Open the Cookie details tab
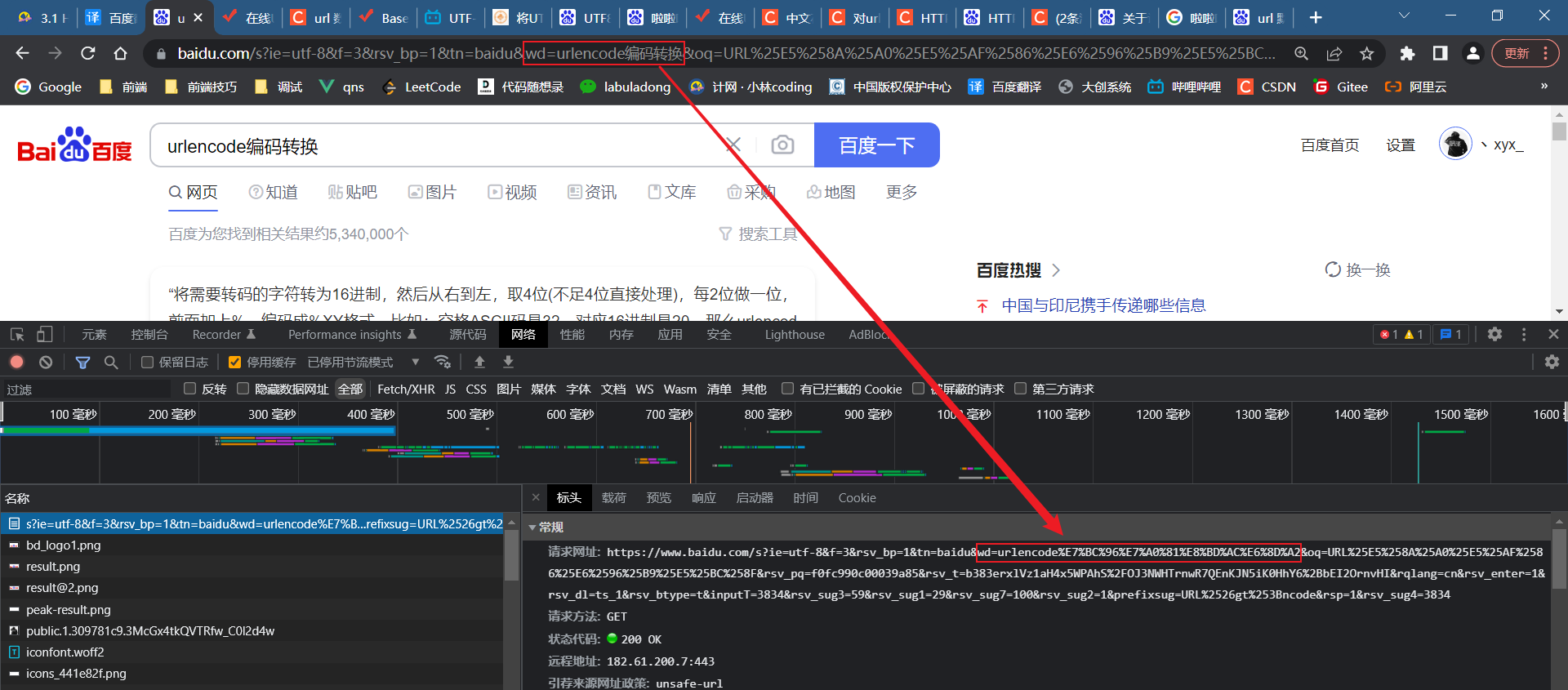The width and height of the screenshot is (1568, 690). 857,497
